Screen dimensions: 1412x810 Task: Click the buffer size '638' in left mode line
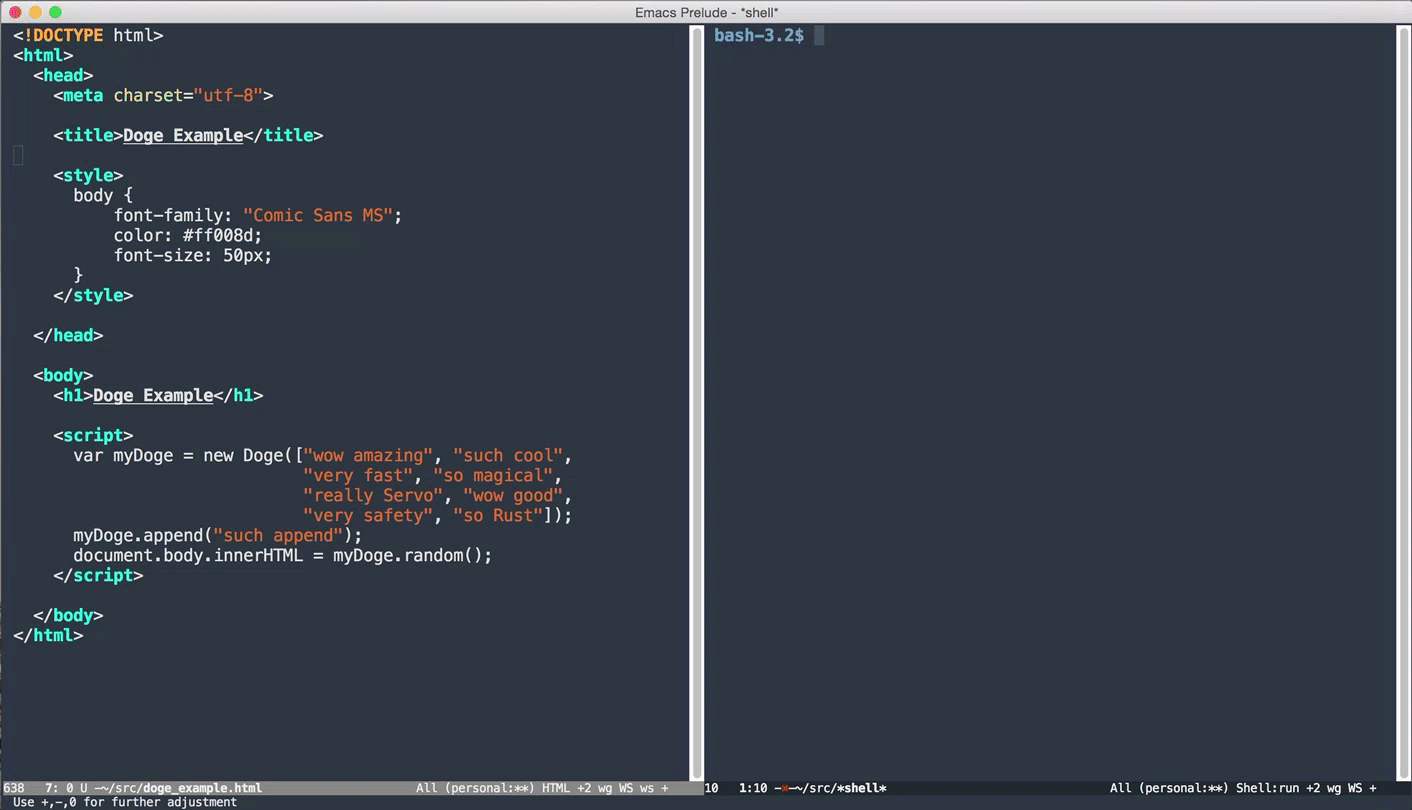pos(14,788)
